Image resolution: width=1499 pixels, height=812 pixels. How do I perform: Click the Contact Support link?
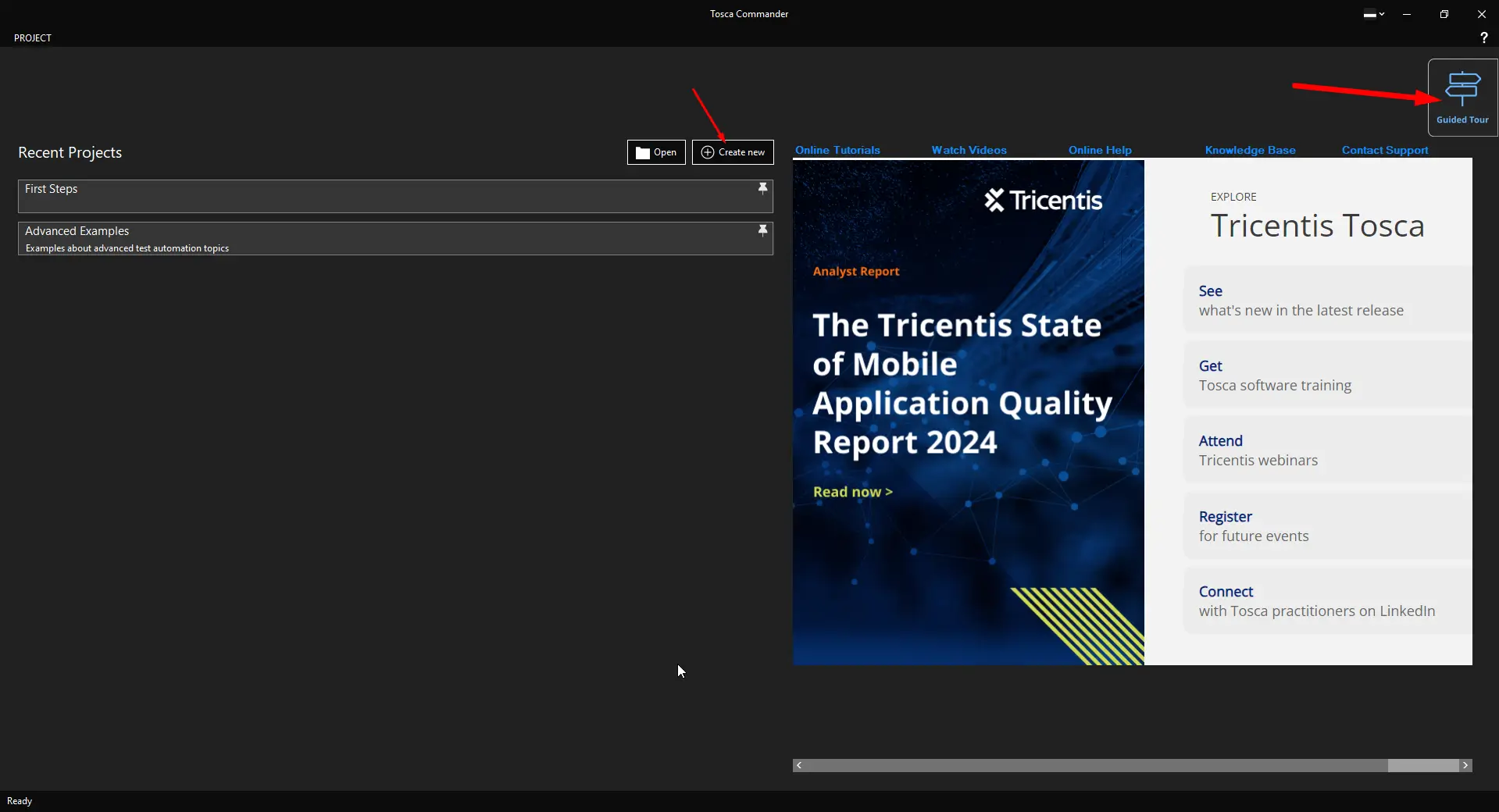tap(1385, 150)
